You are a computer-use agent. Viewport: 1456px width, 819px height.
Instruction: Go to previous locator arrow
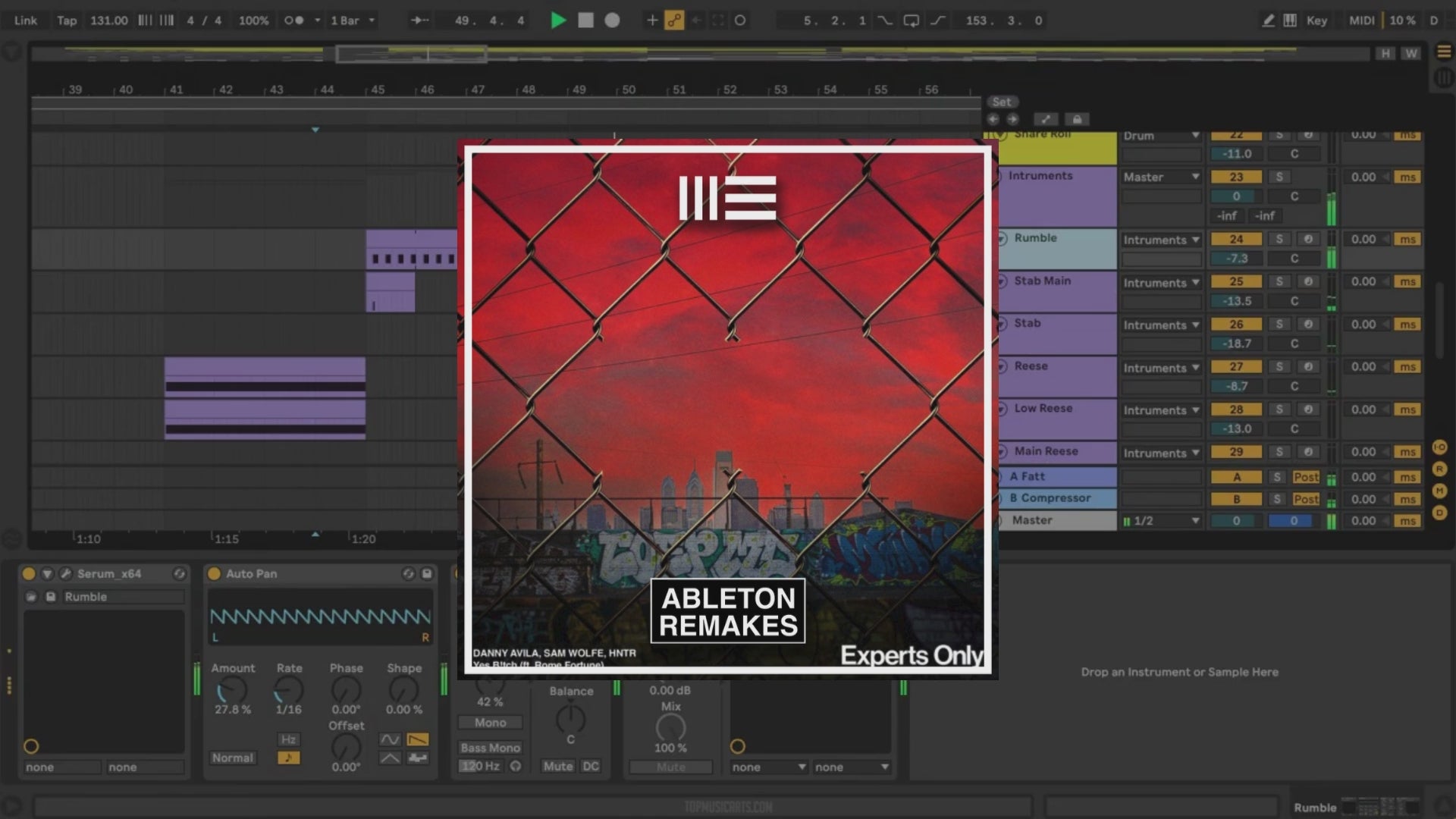993,119
